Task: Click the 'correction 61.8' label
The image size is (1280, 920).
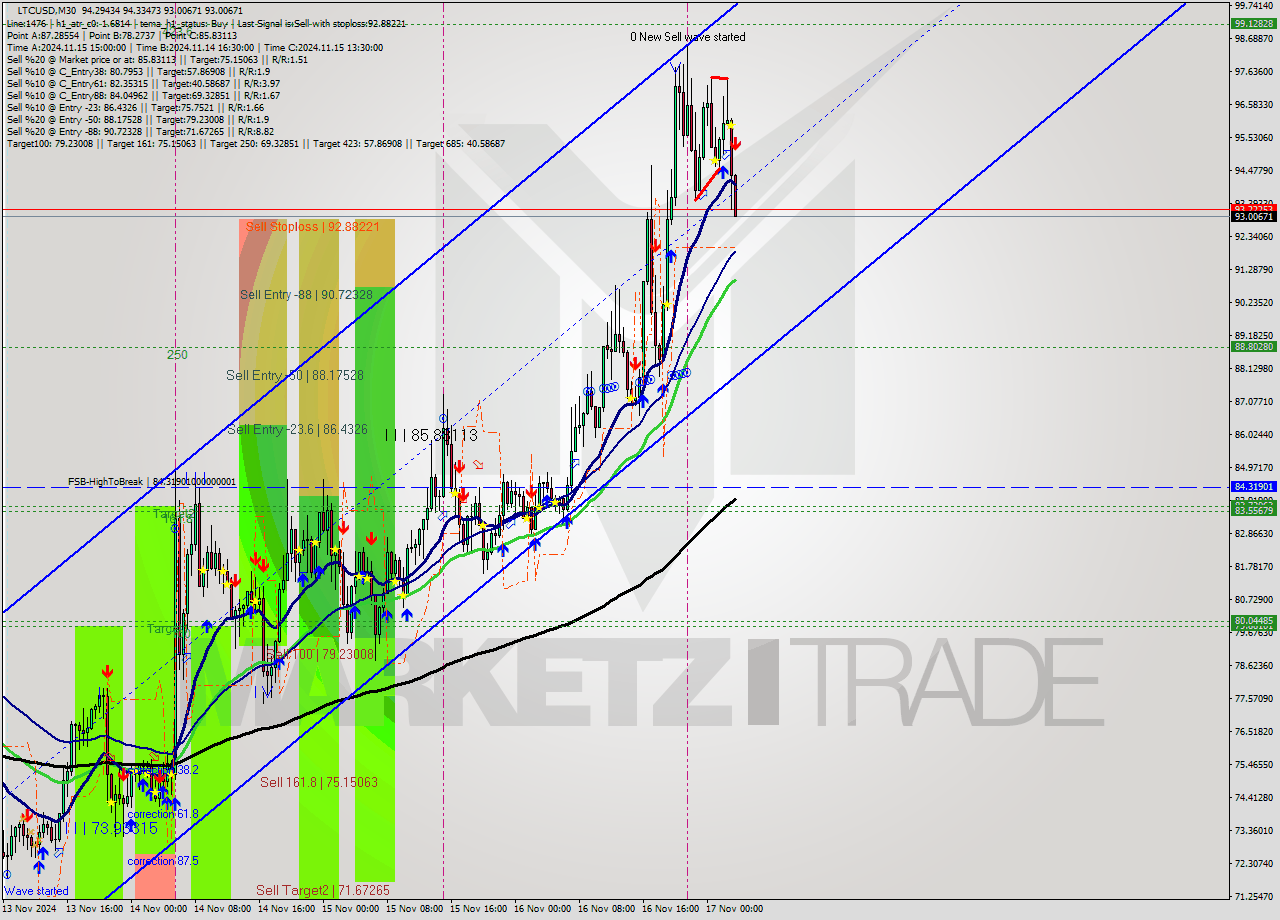Action: click(x=163, y=814)
